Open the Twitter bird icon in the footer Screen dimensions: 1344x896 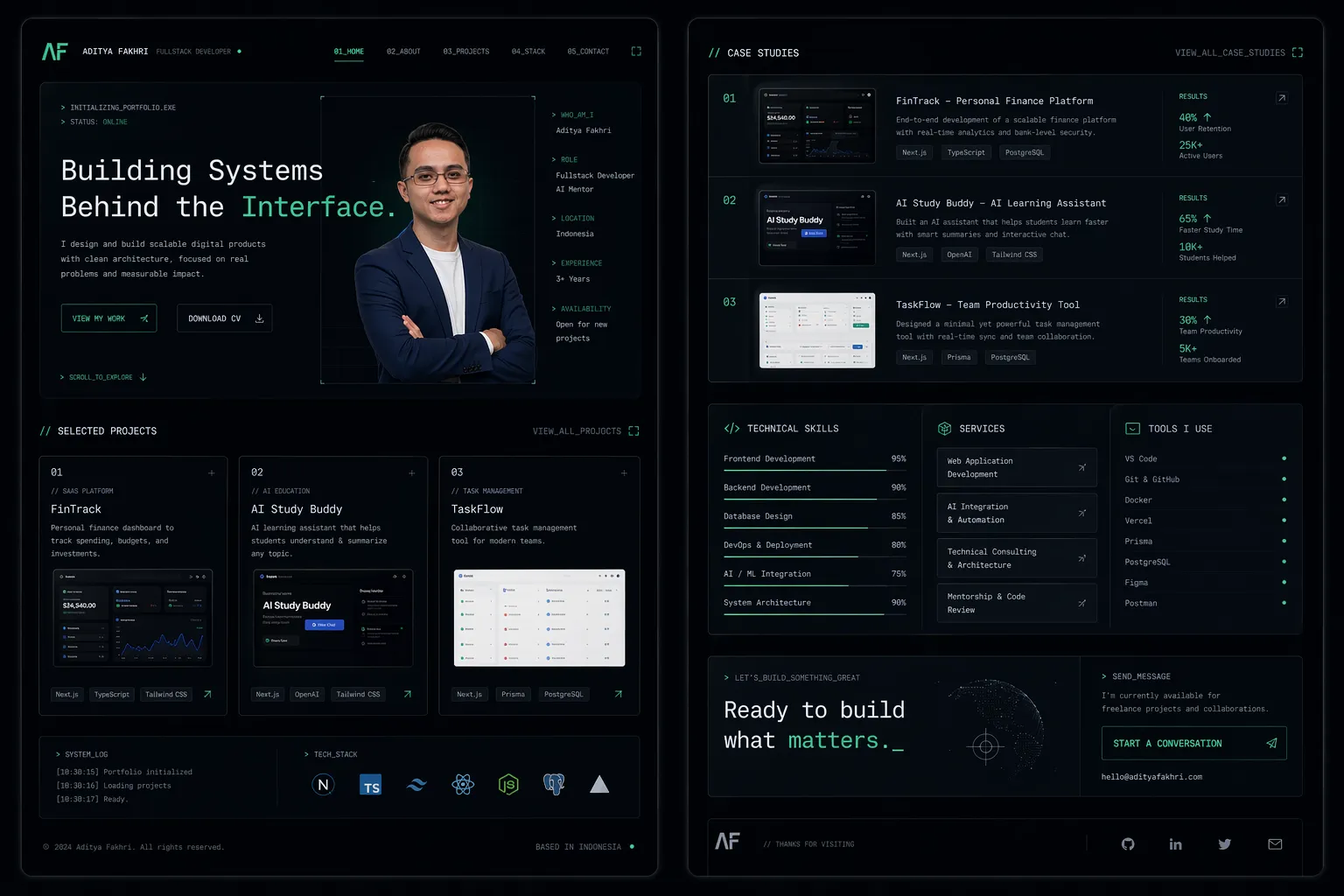pos(1224,843)
